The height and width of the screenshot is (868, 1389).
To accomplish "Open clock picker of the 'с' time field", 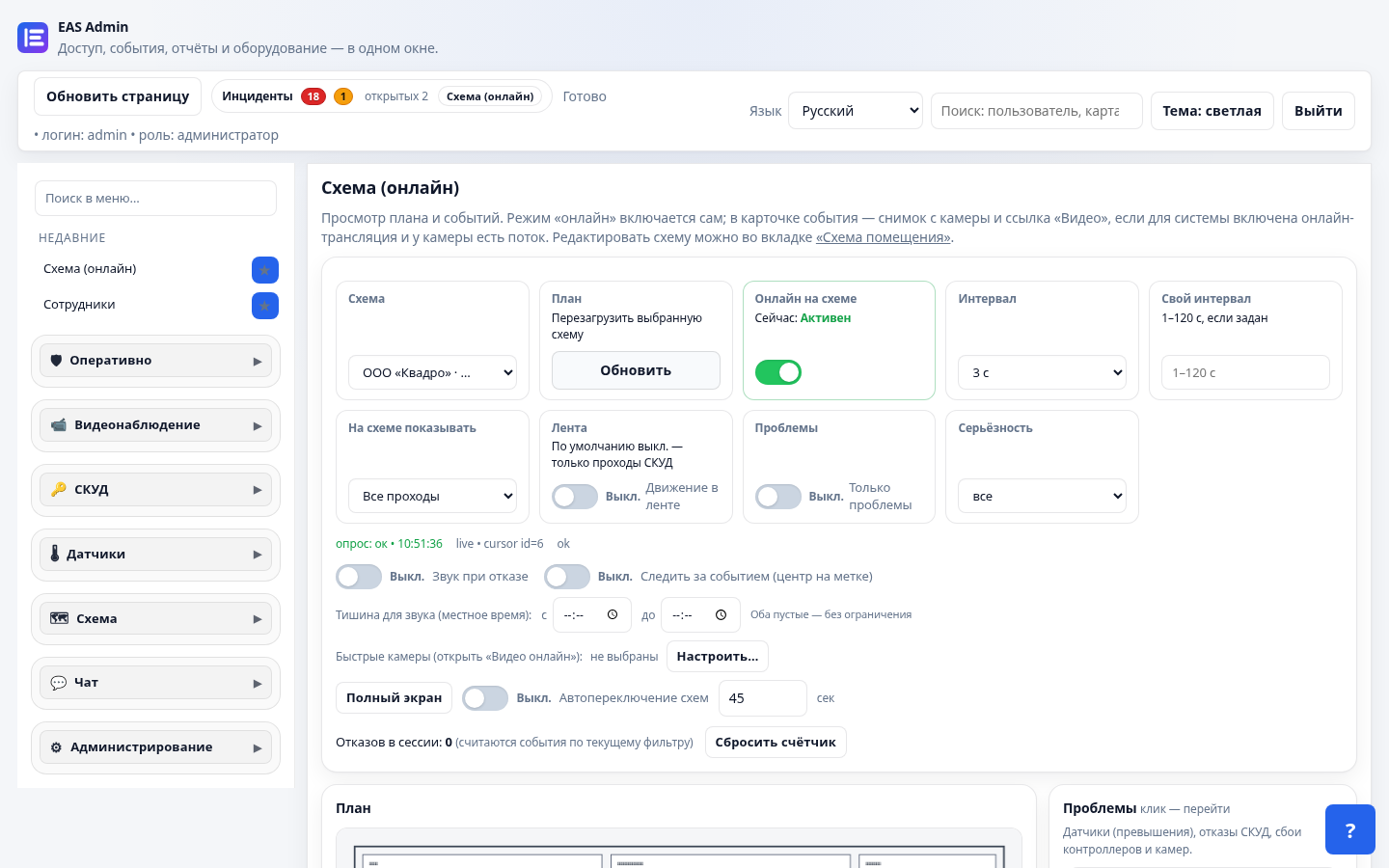I will tap(613, 614).
